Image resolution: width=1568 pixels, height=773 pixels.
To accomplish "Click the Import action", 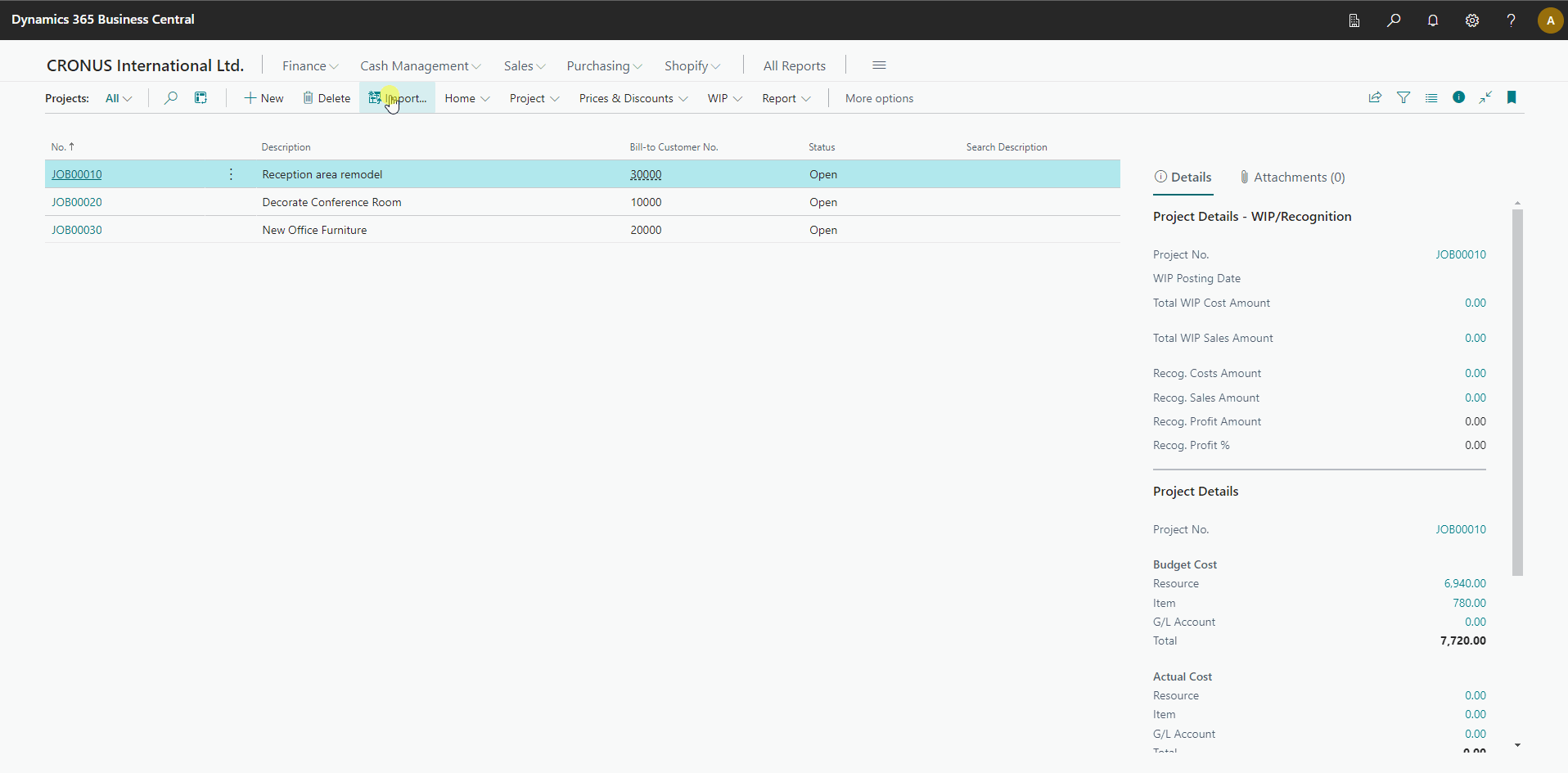I will coord(397,98).
